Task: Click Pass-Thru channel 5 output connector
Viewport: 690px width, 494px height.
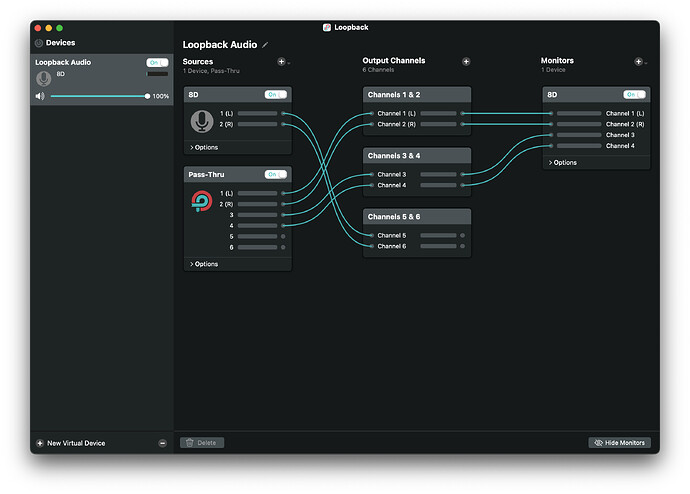Action: pyautogui.click(x=283, y=237)
